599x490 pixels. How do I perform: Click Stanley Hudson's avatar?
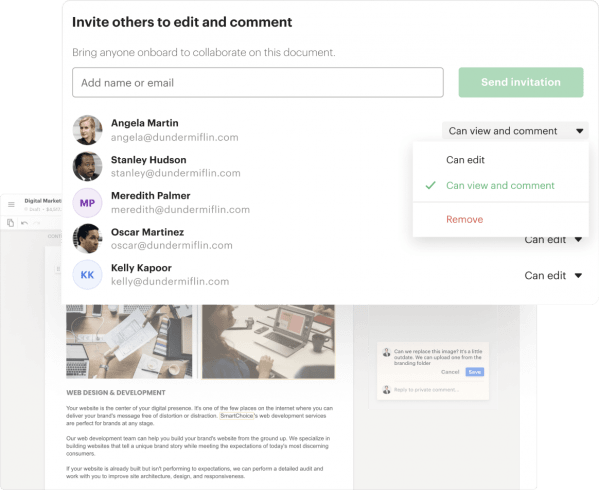(87, 167)
